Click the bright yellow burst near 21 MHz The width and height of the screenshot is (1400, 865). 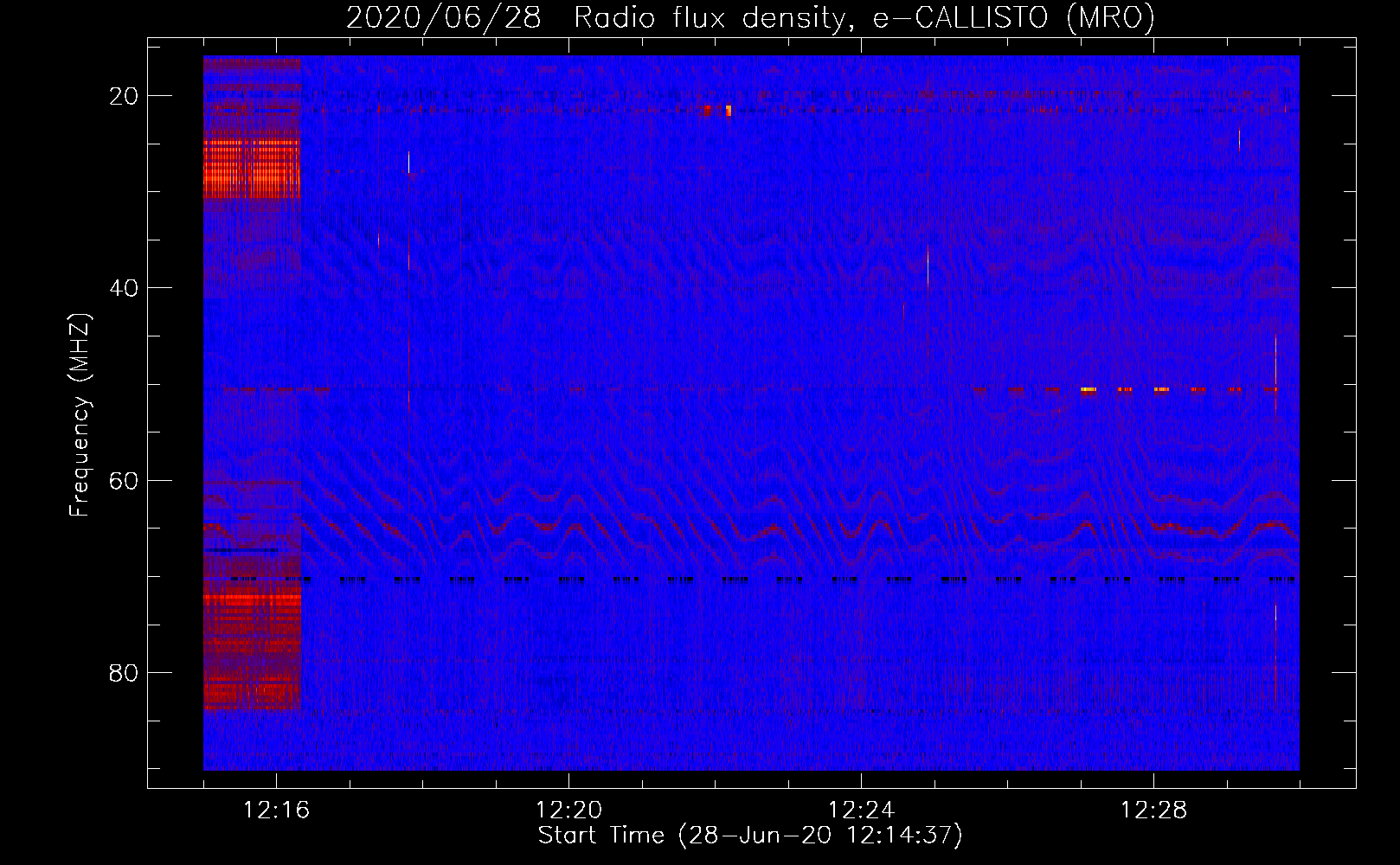729,110
